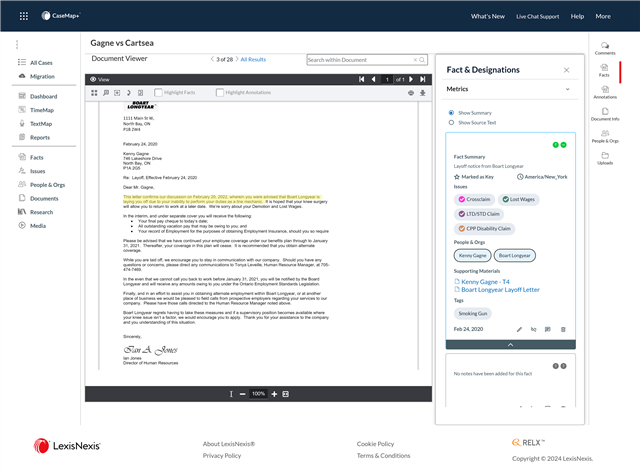
Task: Close the Fact & Designations panel
Action: coord(567,70)
